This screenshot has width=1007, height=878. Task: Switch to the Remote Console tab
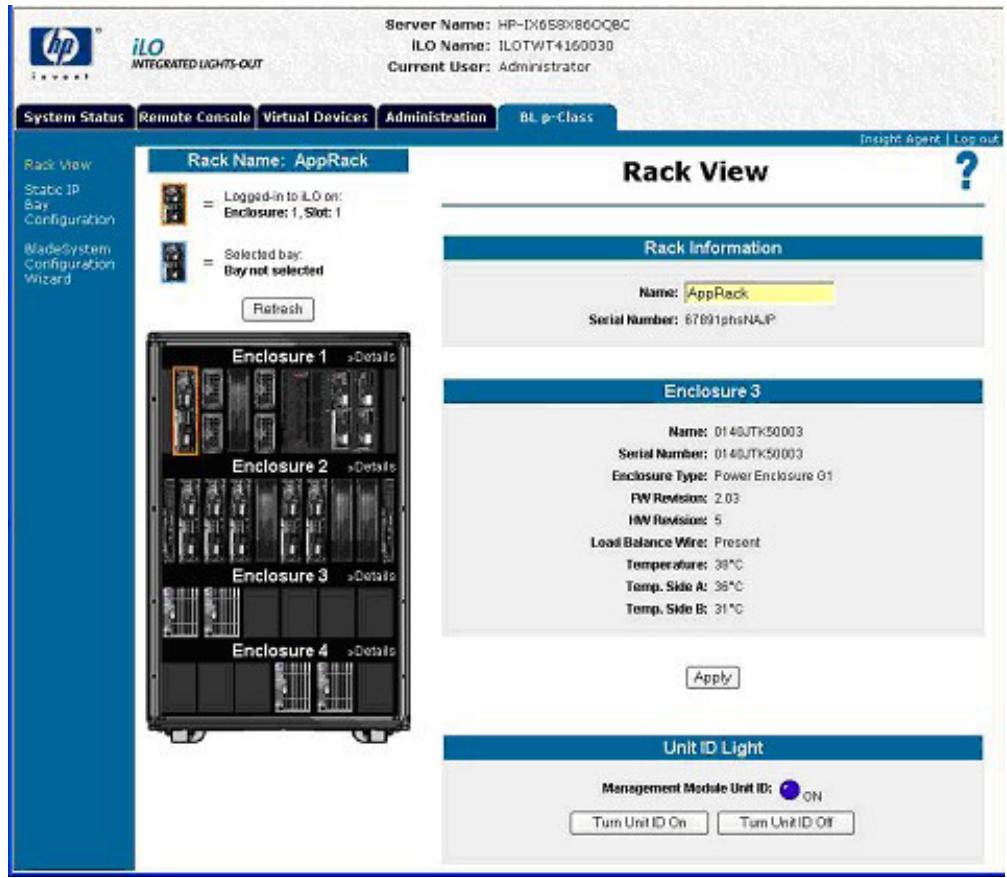195,117
